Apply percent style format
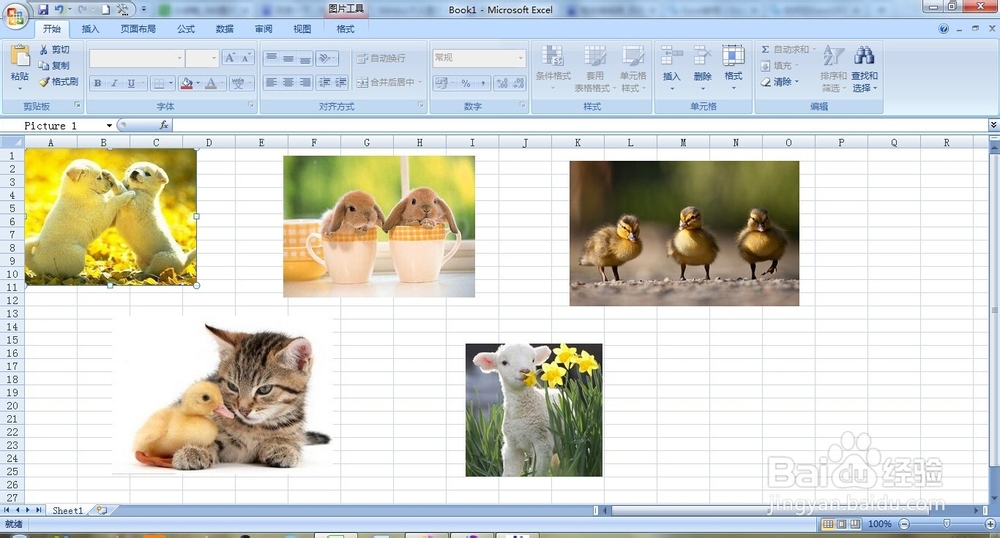 466,83
